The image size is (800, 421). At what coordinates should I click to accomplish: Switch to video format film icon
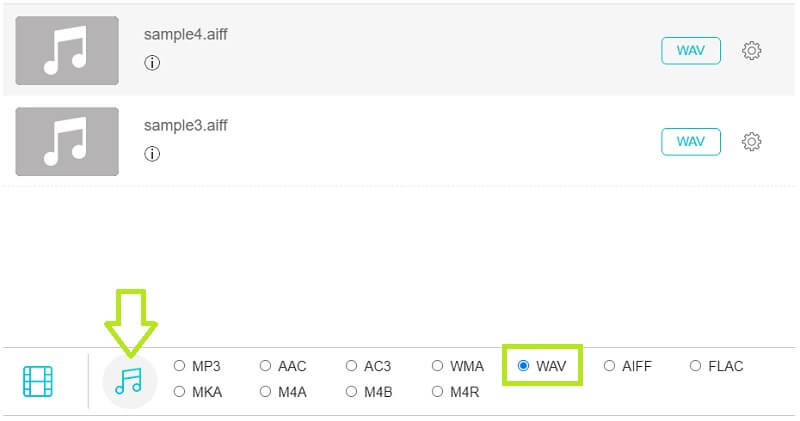[x=38, y=381]
